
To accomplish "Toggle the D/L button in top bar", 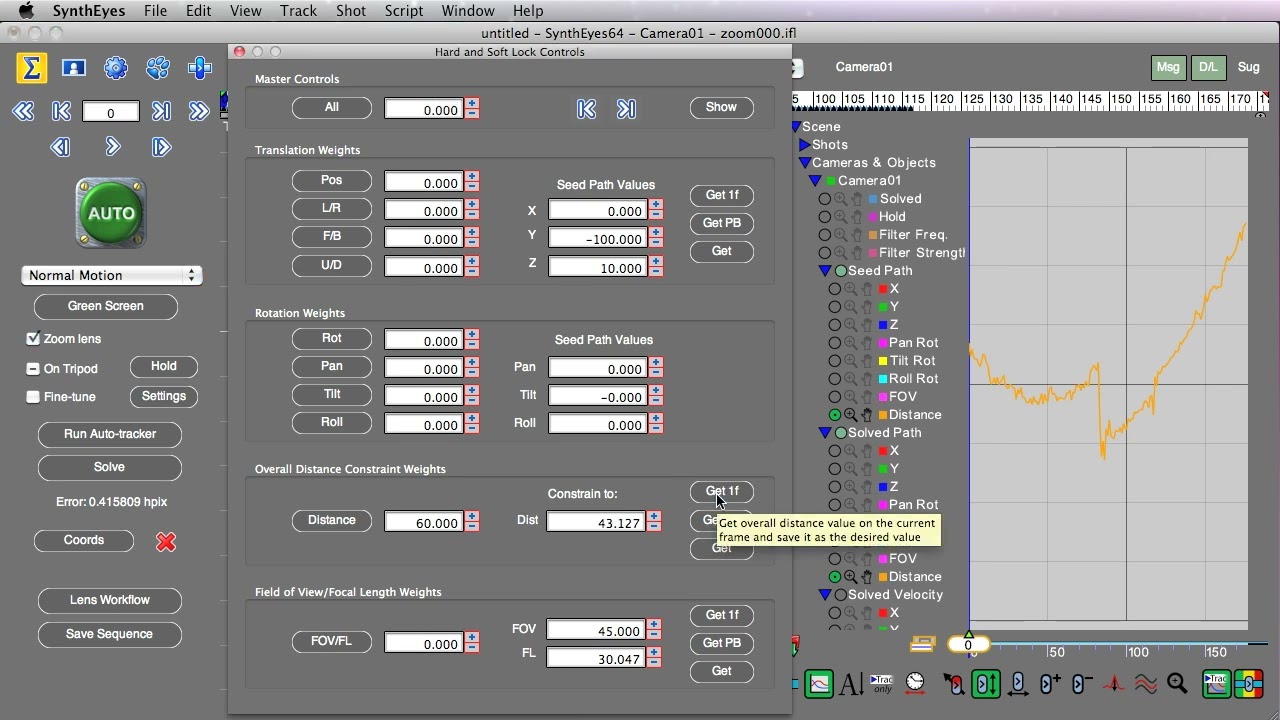I will [1208, 67].
